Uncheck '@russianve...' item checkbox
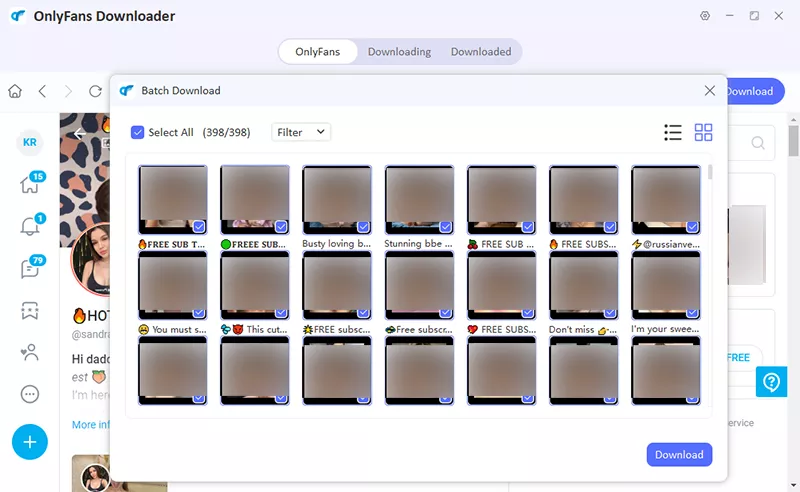800x492 pixels. tap(692, 226)
